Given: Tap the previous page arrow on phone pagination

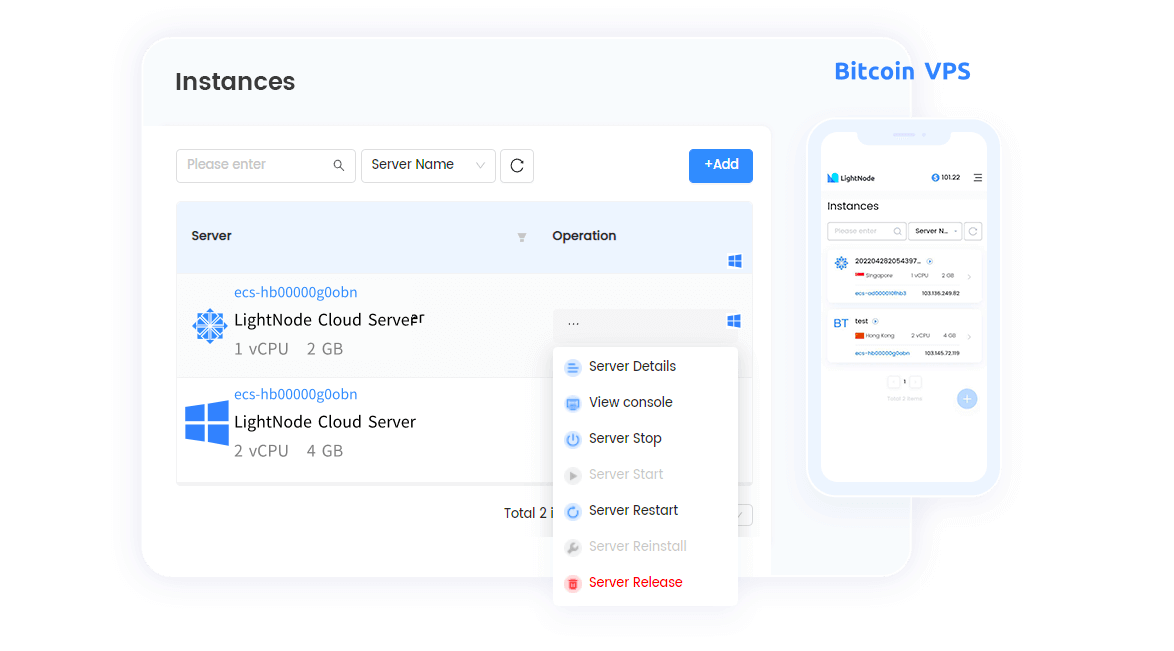Looking at the screenshot, I should (893, 382).
